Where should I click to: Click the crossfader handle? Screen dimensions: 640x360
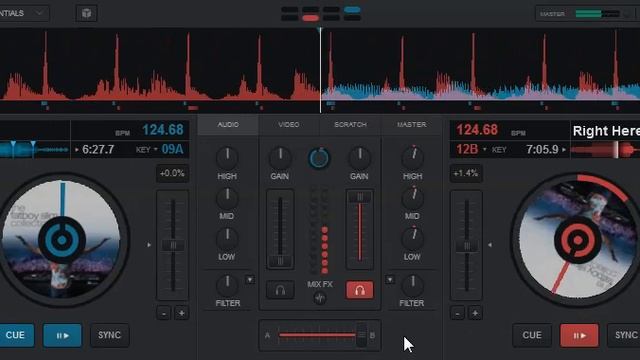[361, 335]
